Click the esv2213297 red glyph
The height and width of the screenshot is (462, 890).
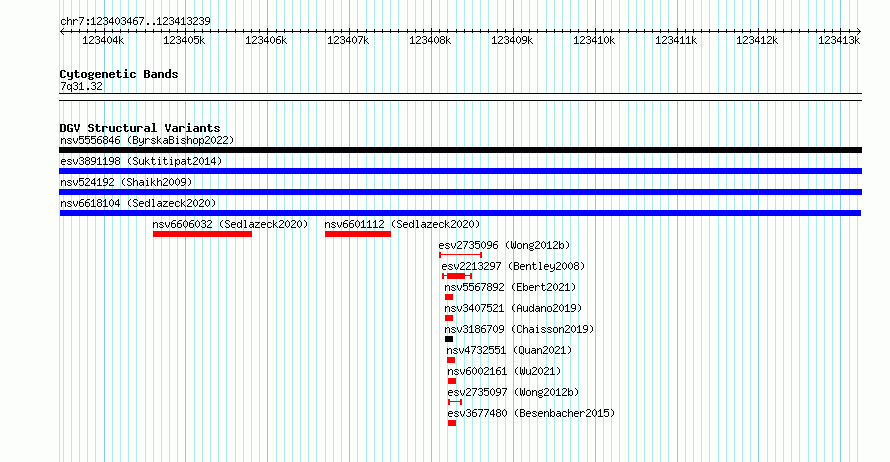click(x=457, y=276)
